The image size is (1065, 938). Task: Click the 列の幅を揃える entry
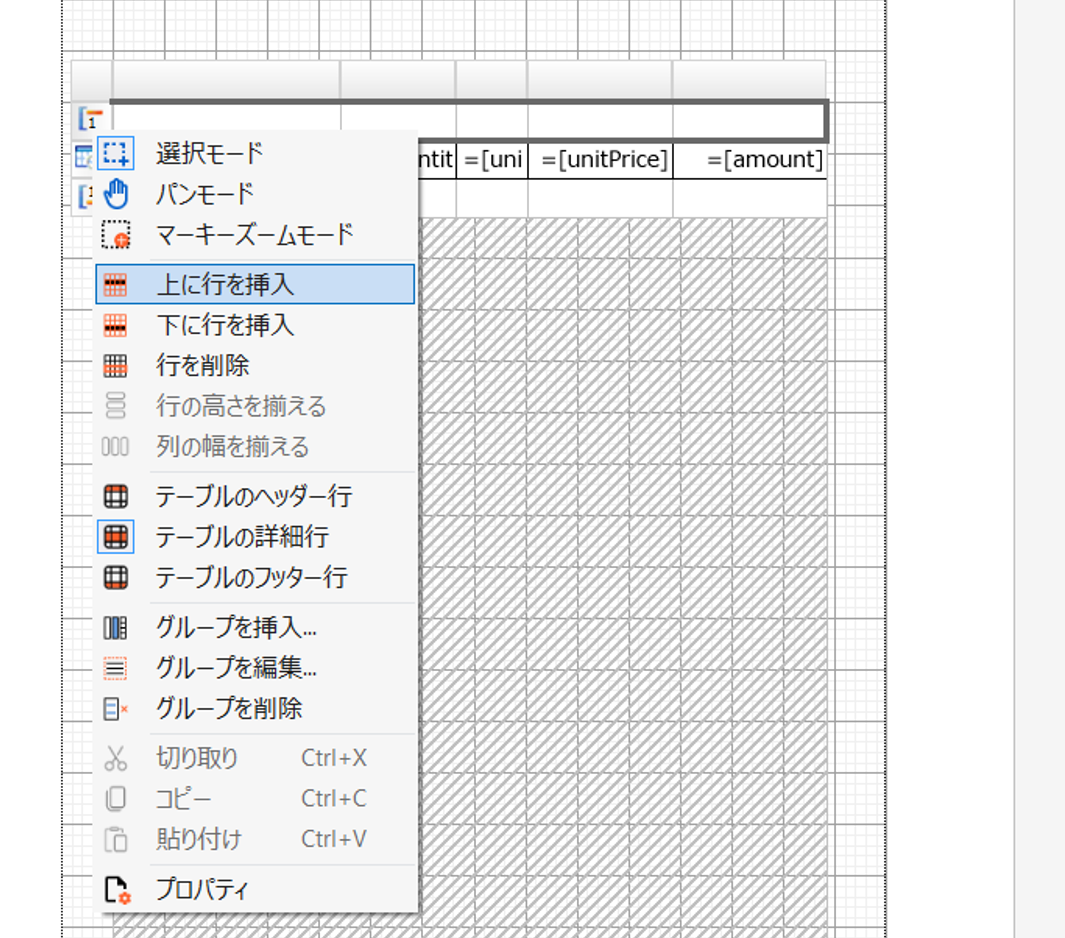(x=255, y=447)
